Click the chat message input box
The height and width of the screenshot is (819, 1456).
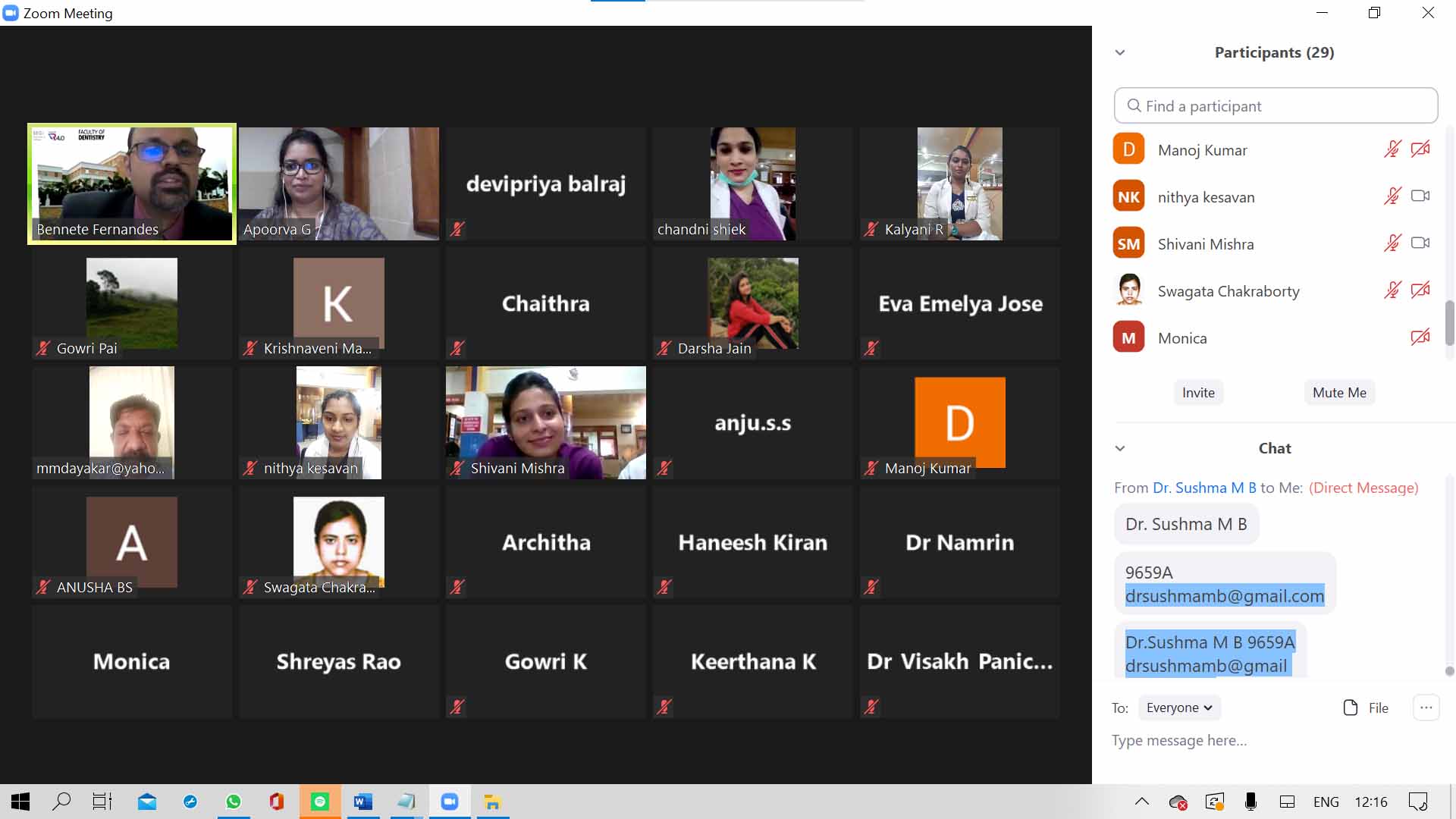(1274, 740)
